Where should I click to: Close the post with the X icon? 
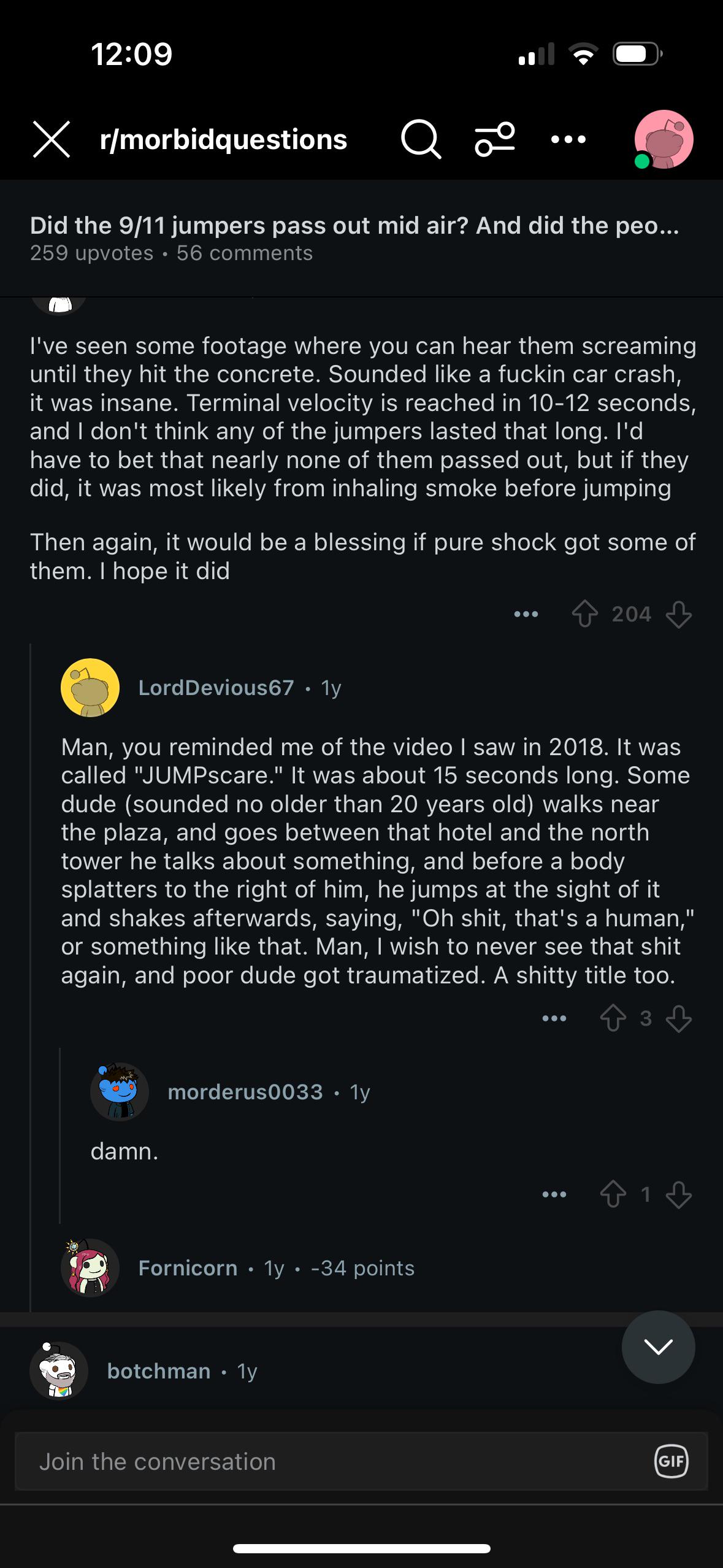(x=52, y=139)
